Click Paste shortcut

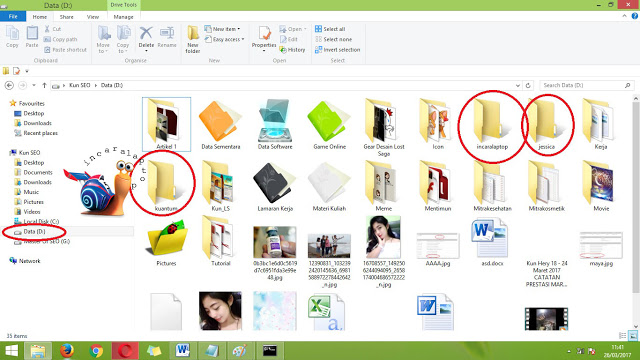65,50
